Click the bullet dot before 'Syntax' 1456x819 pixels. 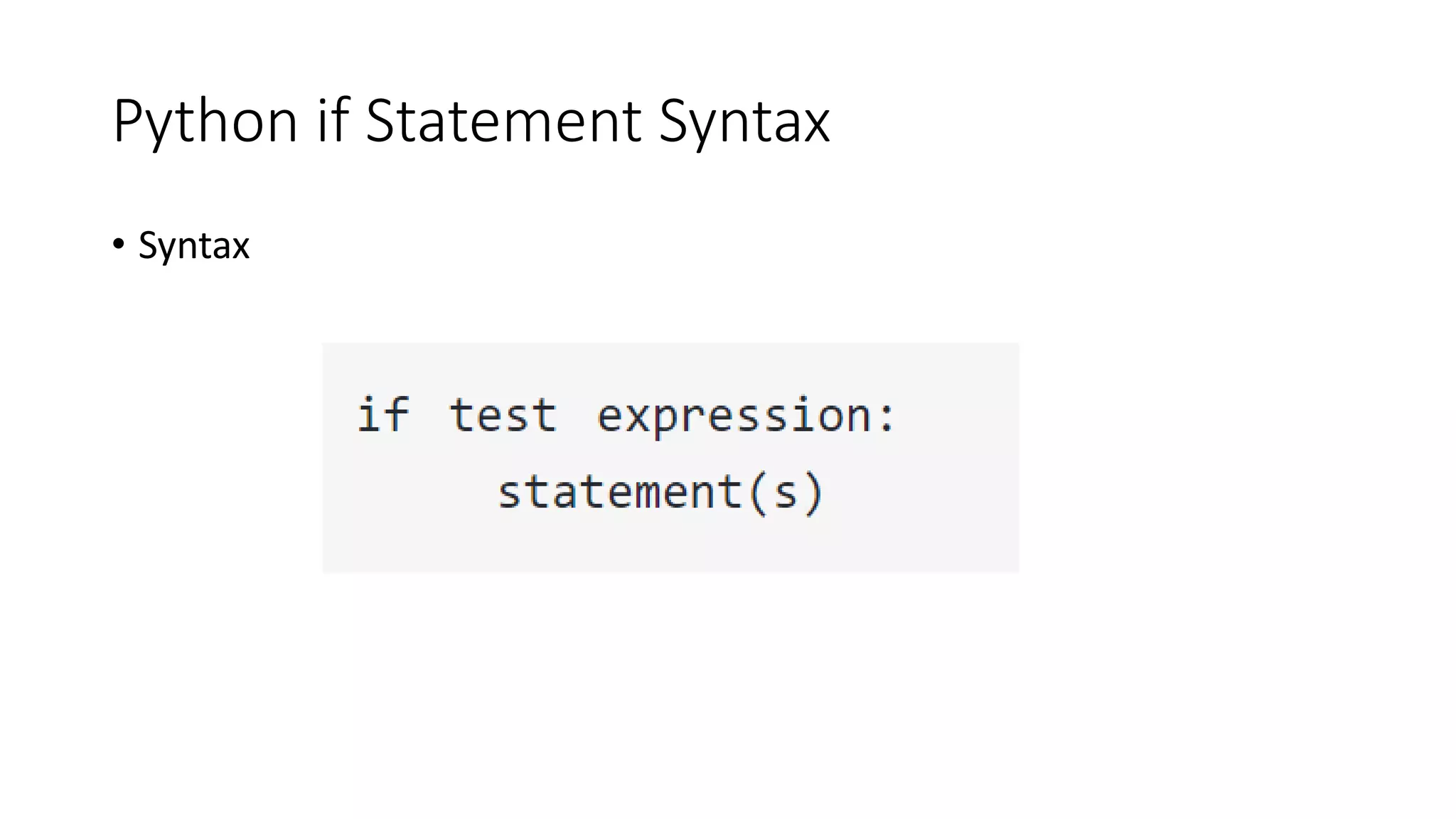119,245
